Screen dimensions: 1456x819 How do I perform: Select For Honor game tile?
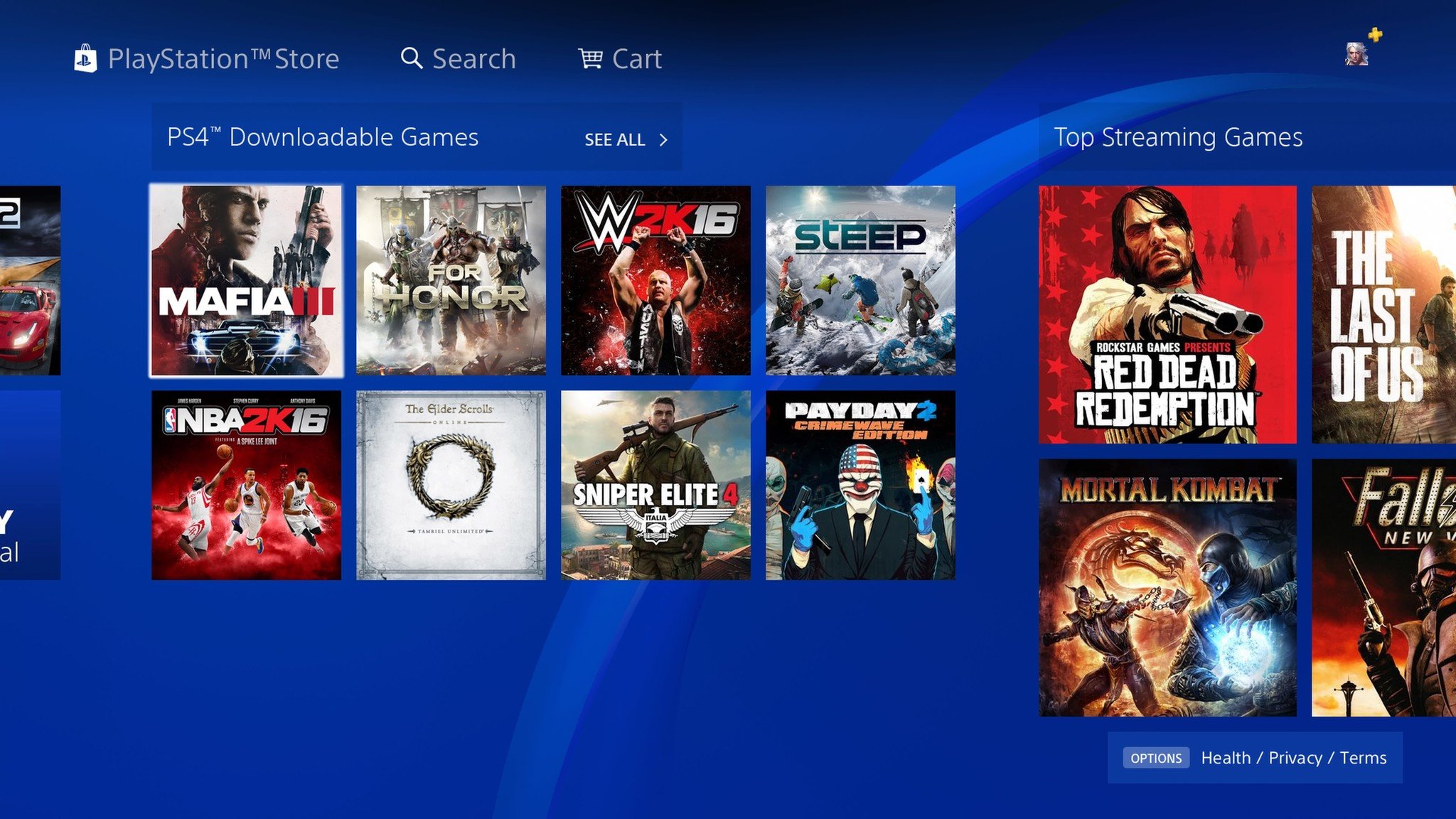451,280
